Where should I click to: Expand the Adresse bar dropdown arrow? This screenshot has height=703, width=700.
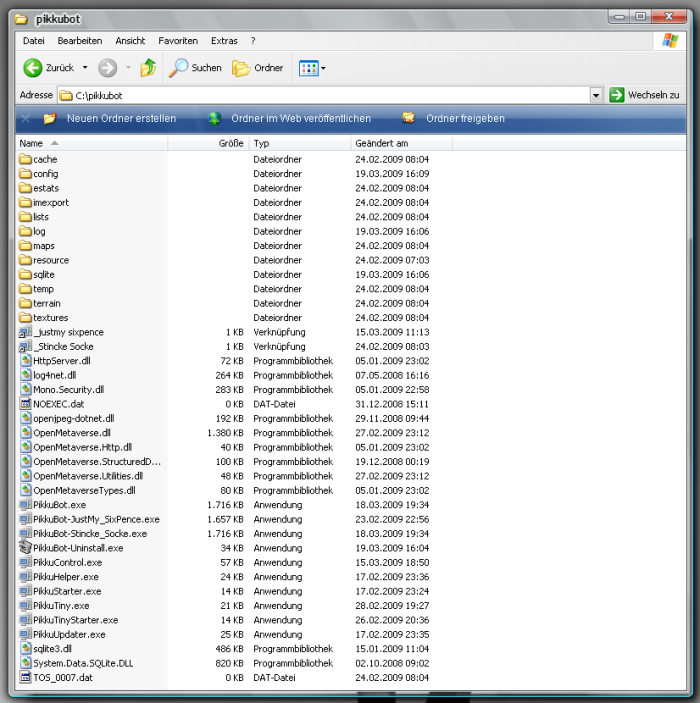click(x=596, y=95)
